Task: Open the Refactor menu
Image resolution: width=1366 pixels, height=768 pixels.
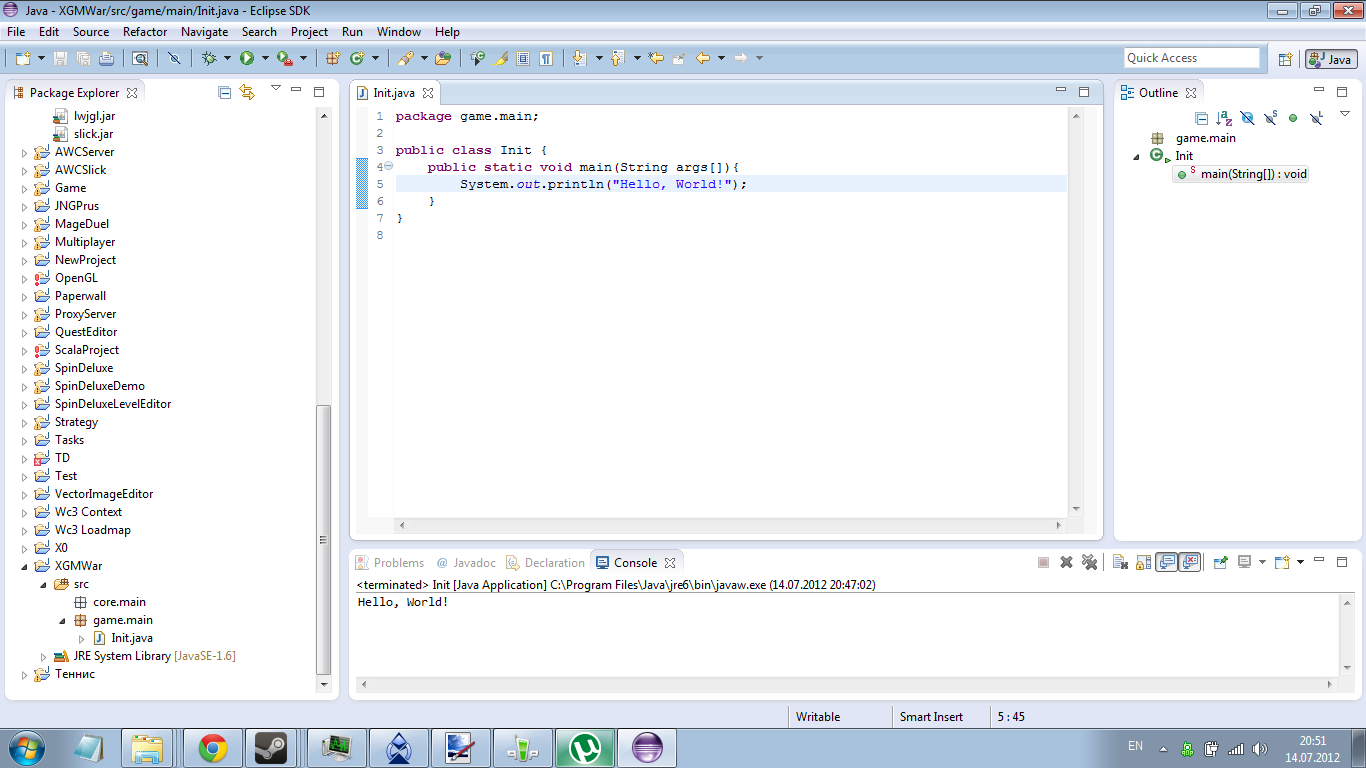Action: [x=145, y=32]
